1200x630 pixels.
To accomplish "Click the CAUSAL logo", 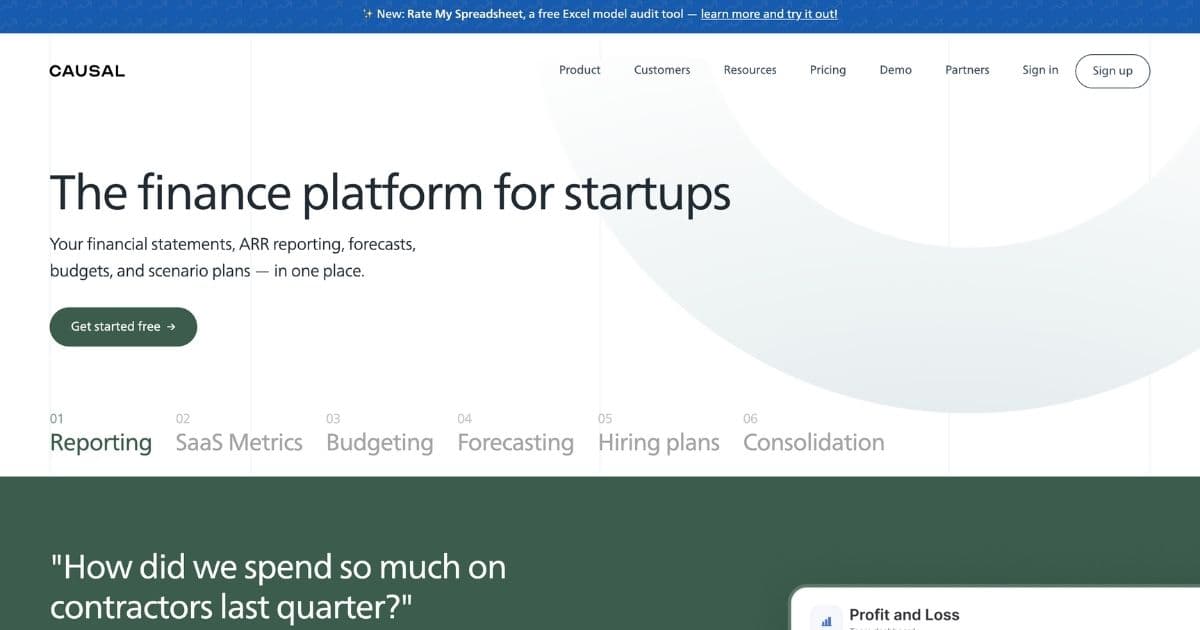I will [x=87, y=71].
